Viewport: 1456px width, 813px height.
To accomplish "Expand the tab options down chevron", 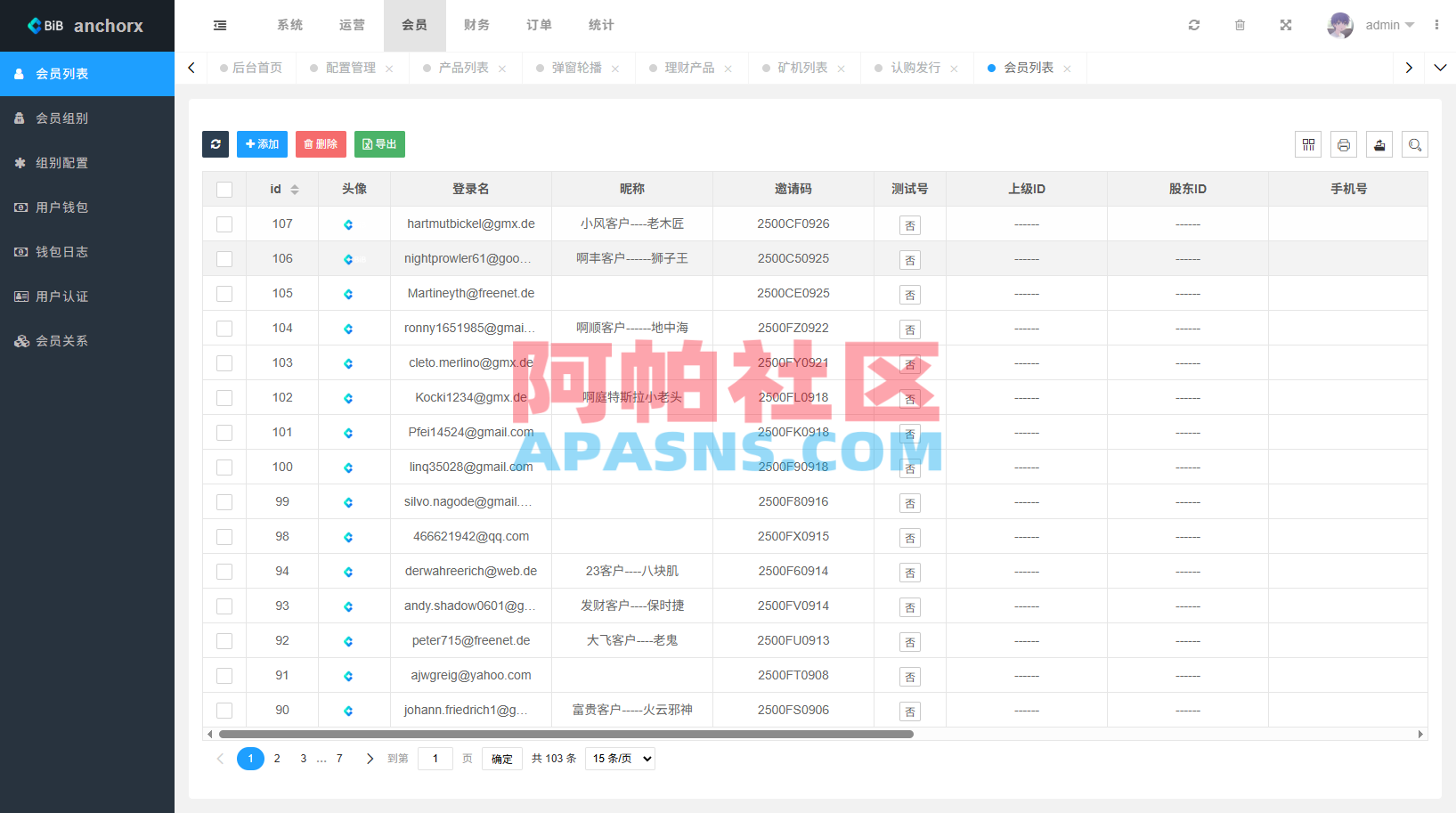I will [x=1440, y=68].
